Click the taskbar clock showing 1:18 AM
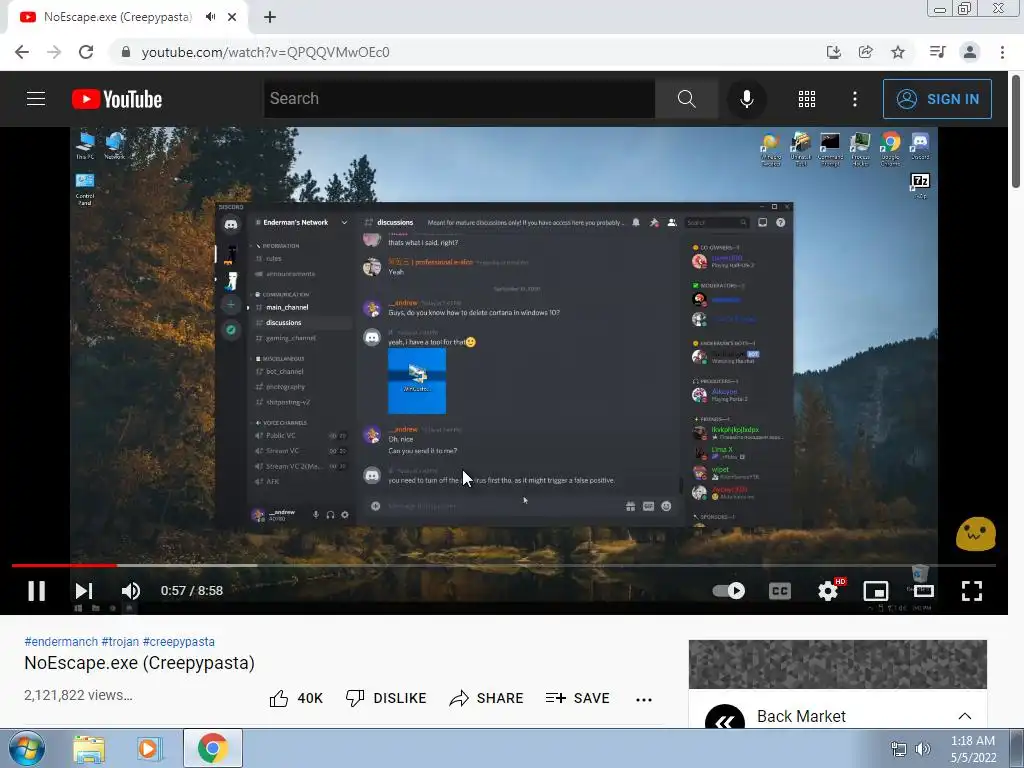 (973, 749)
